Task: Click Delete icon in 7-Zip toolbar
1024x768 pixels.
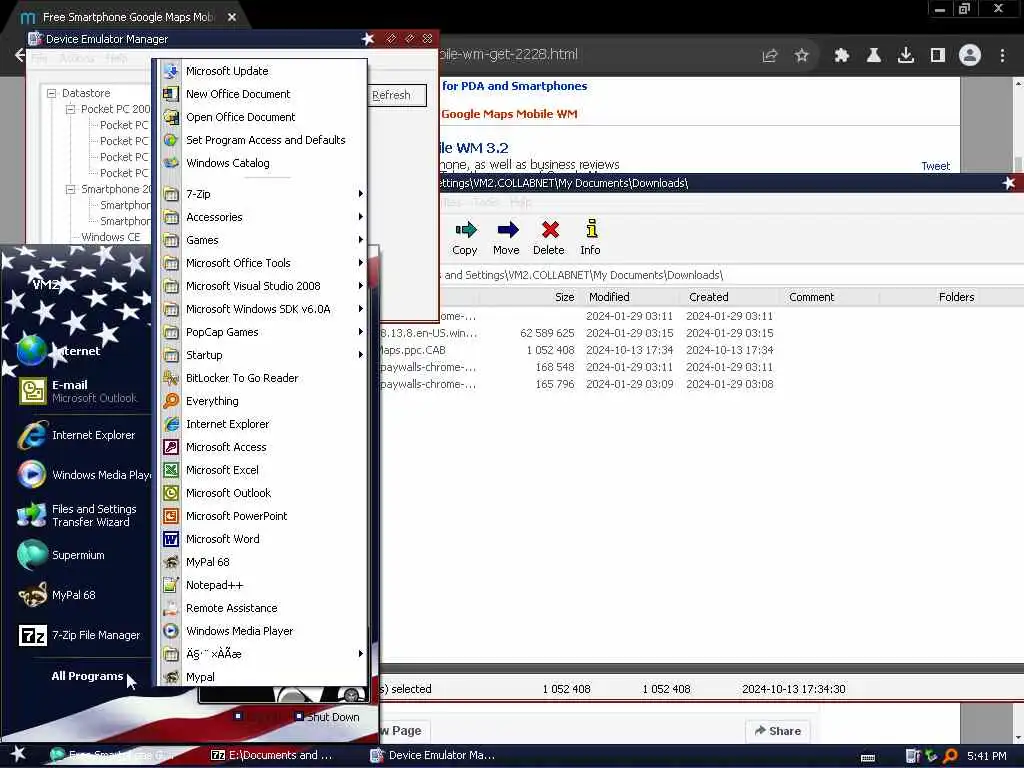Action: [549, 238]
